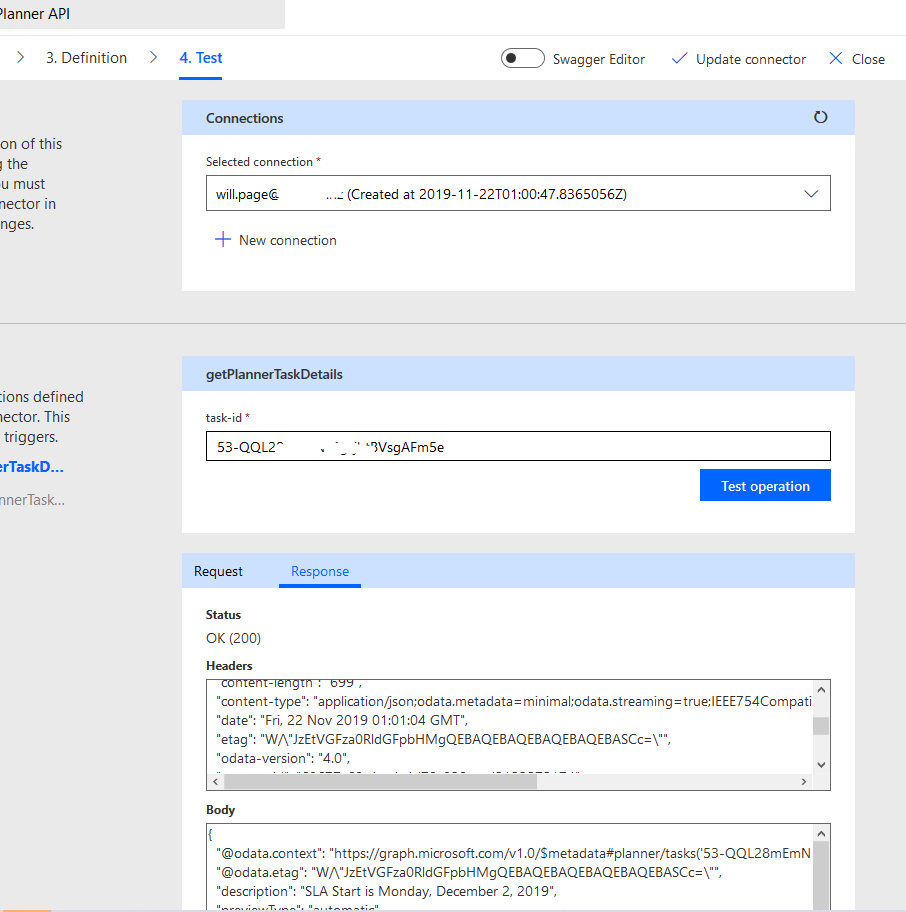Click the chevron arrow before 3. Definition

(x=20, y=58)
